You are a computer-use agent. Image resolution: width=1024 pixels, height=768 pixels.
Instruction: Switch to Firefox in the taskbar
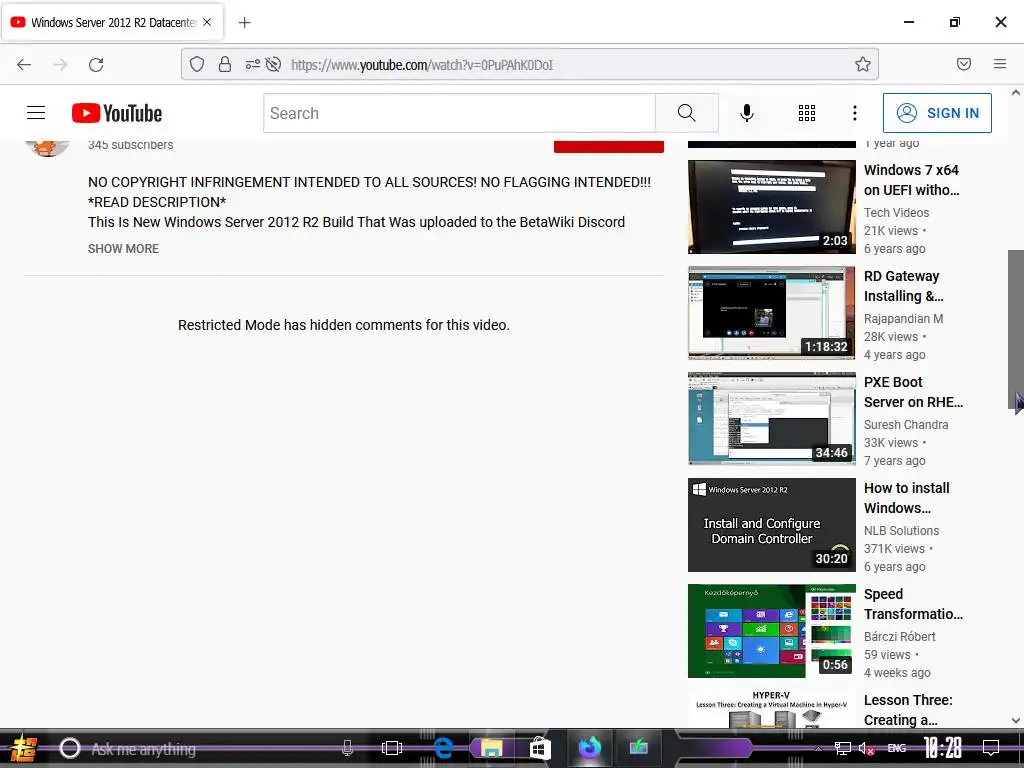tap(590, 748)
